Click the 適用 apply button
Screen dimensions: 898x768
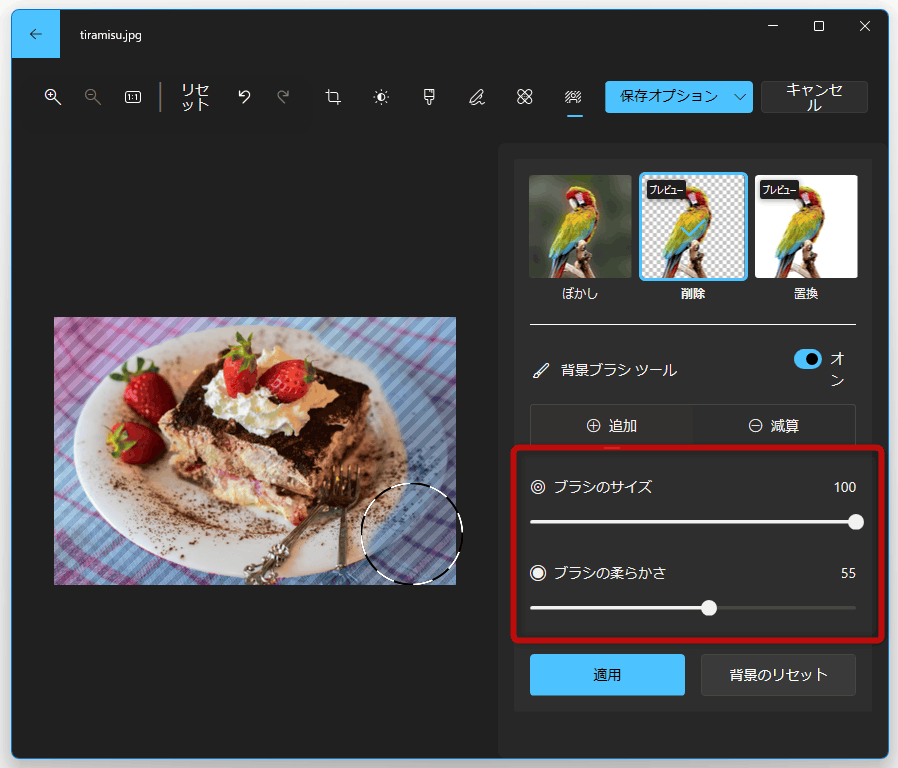point(607,675)
